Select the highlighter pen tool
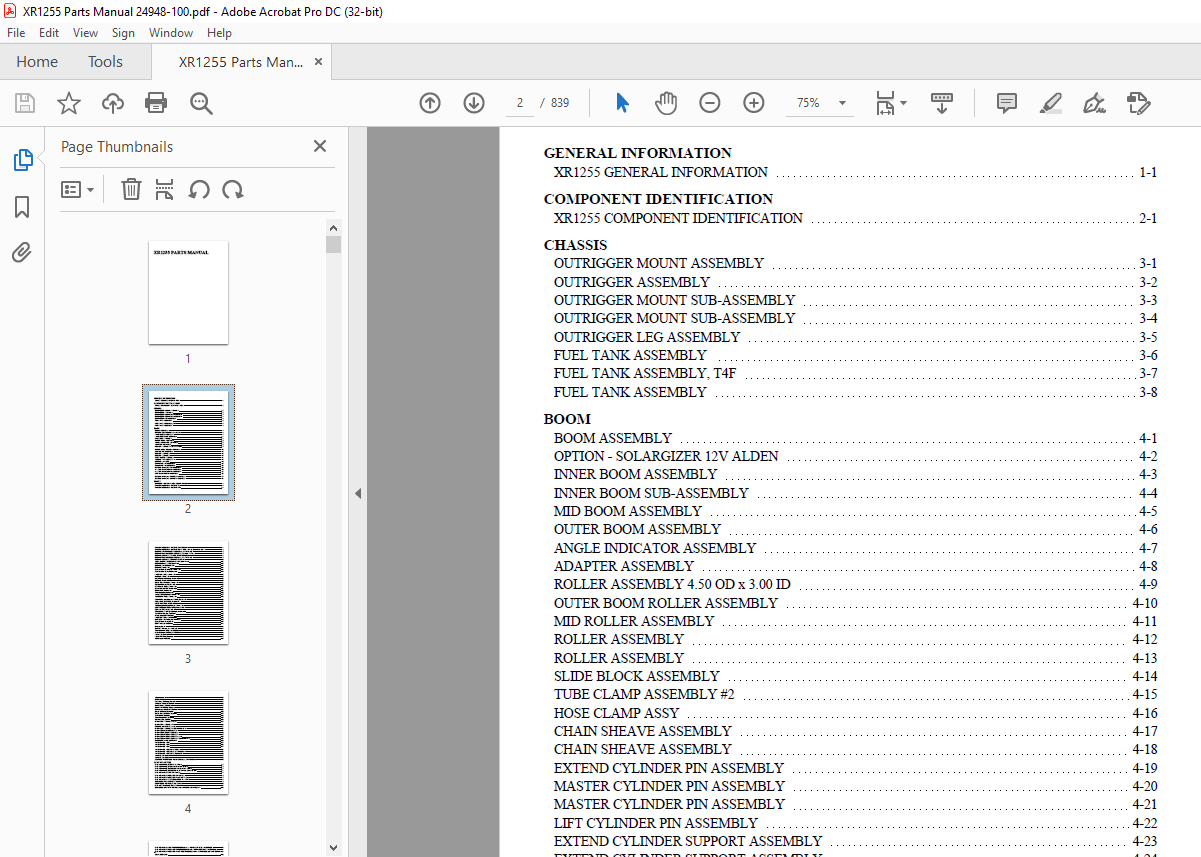 pos(1050,103)
